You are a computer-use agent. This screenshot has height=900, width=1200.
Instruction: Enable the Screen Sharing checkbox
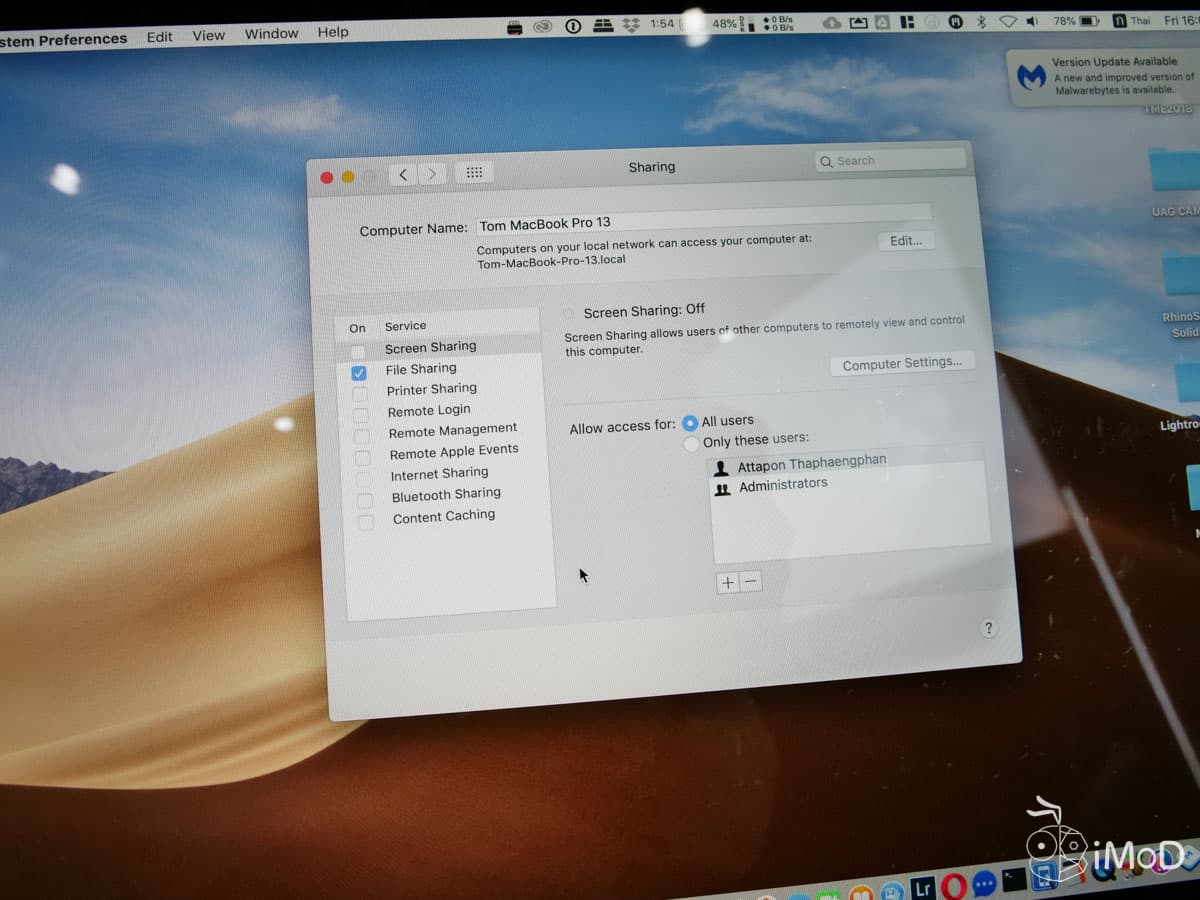coord(358,351)
